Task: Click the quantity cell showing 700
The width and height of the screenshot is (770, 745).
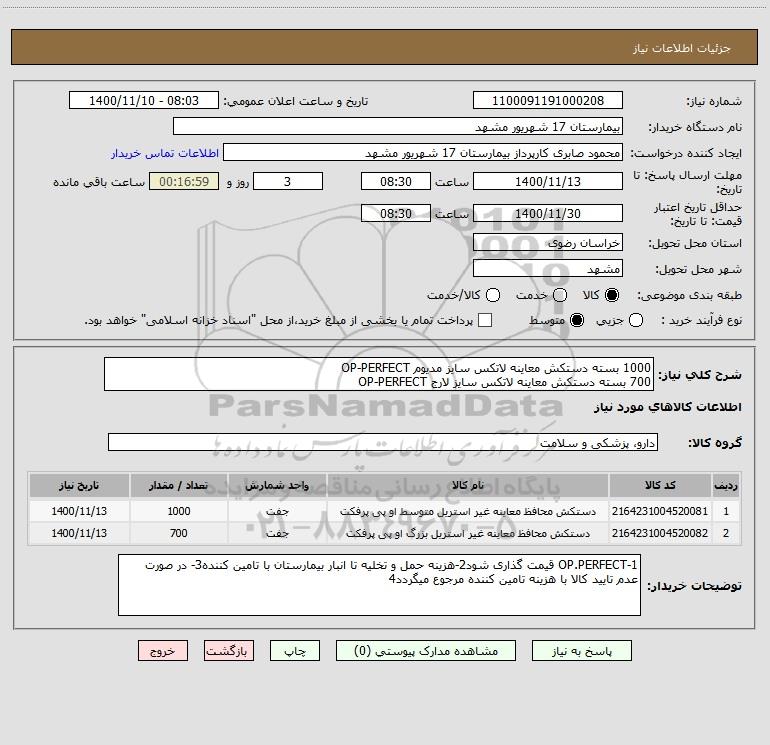Action: pos(179,533)
